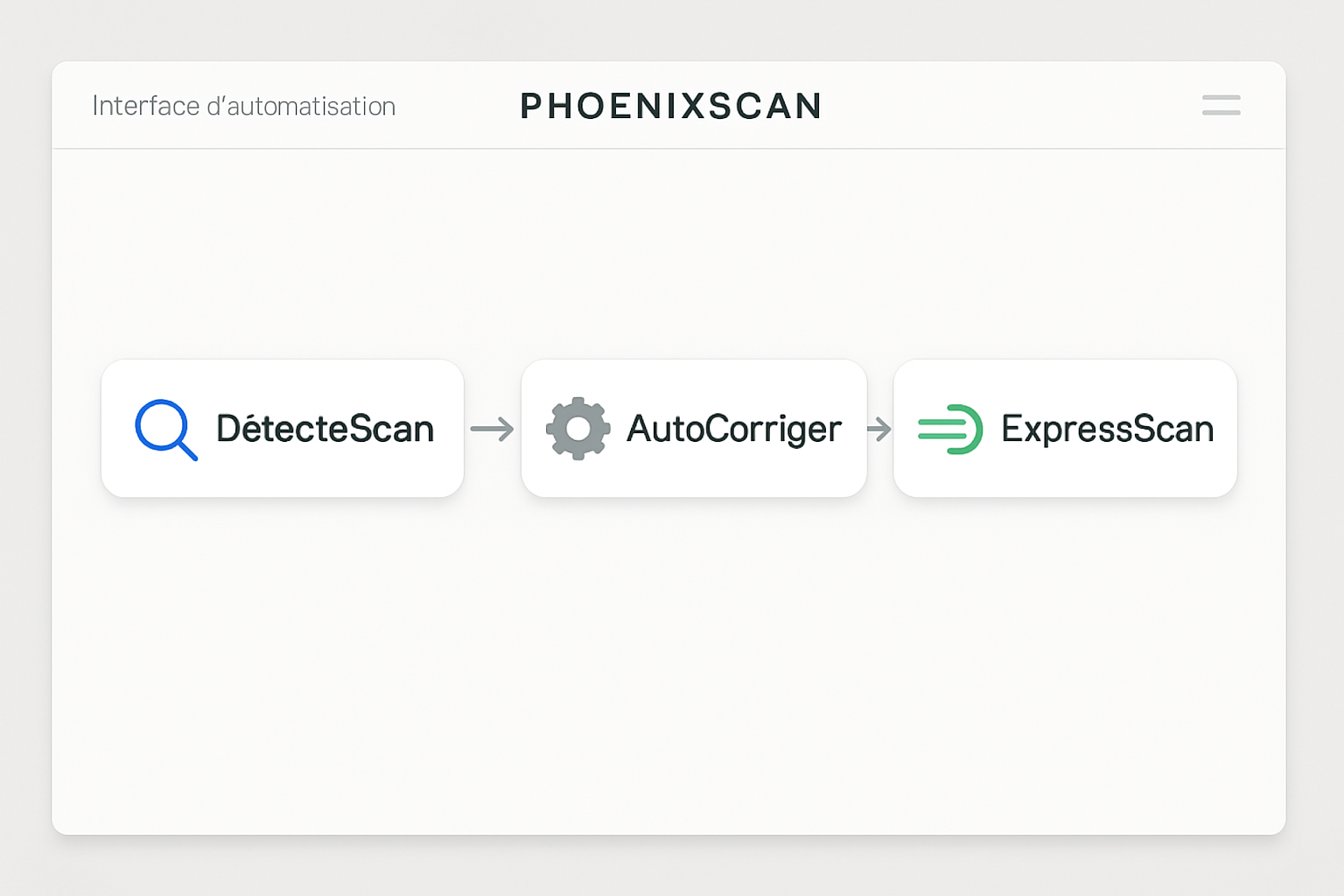Select the magnifying glass icon on DétecteScan
Image resolution: width=1344 pixels, height=896 pixels.
point(165,429)
